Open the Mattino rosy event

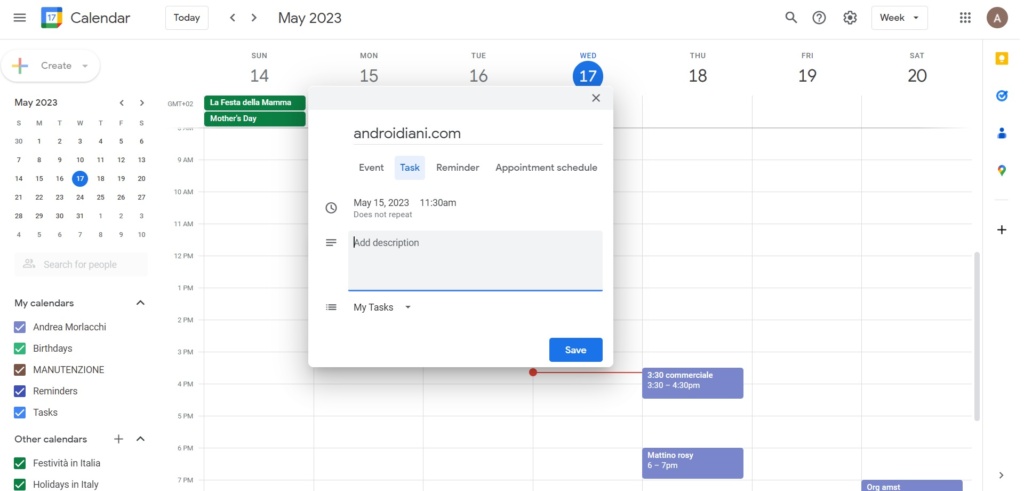692,463
